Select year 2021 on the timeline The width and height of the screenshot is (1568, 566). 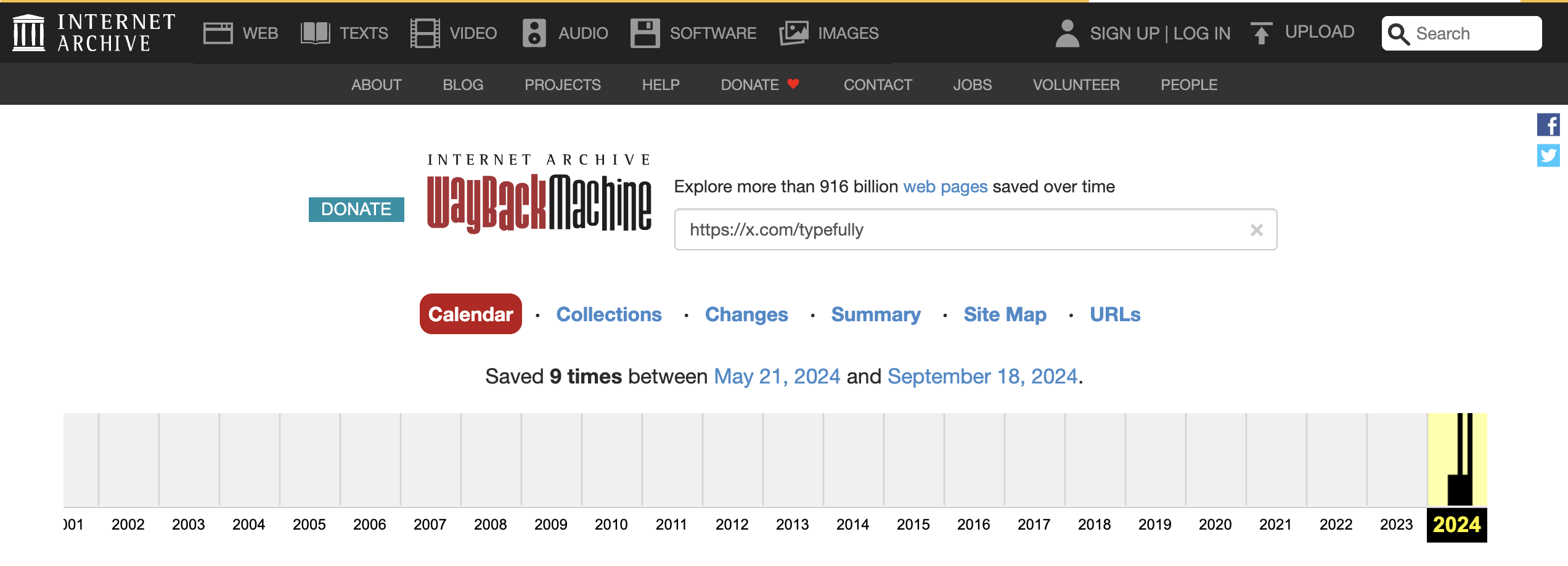[x=1276, y=525]
